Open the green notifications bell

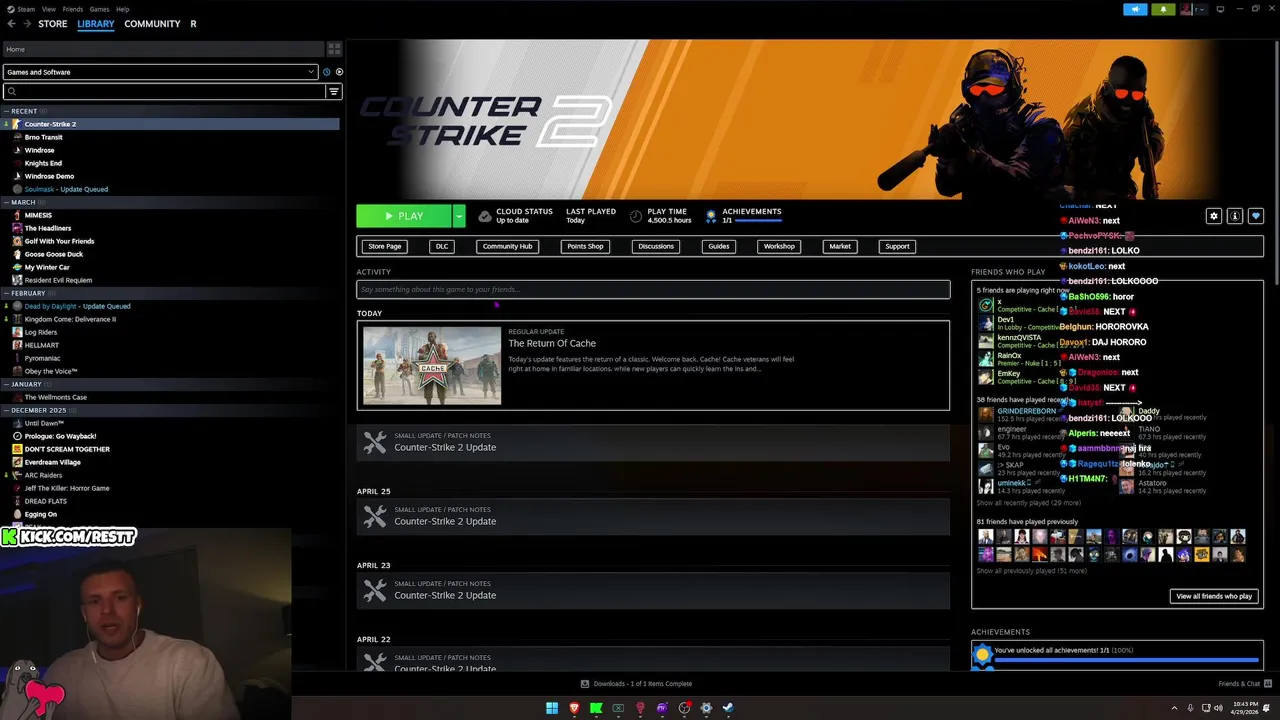tap(1163, 9)
